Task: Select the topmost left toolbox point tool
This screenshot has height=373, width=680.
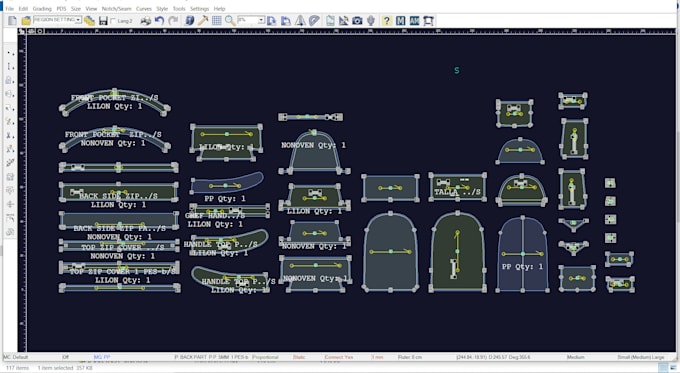Action: pyautogui.click(x=10, y=52)
